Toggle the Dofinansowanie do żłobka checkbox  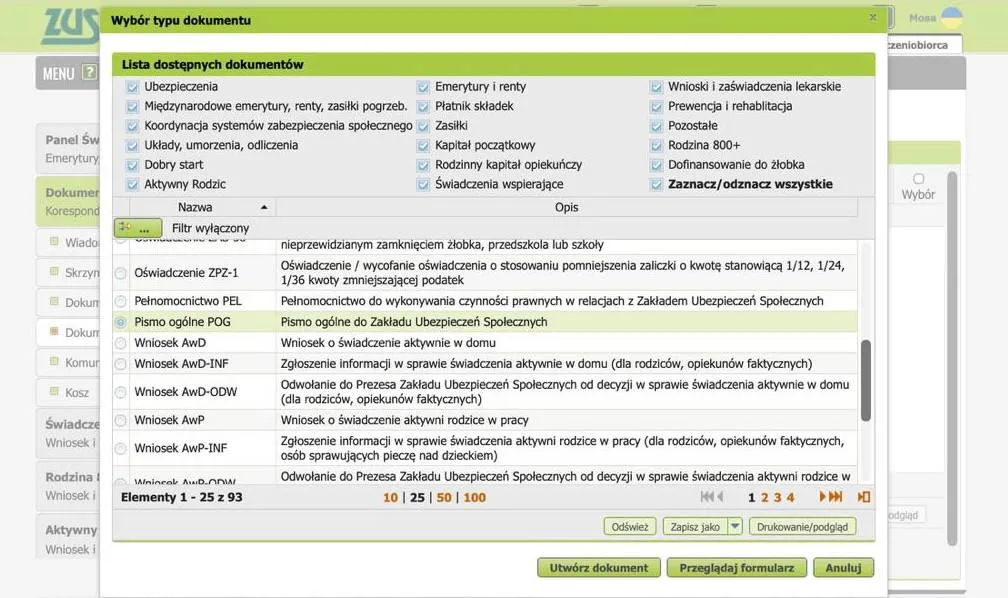tap(656, 165)
